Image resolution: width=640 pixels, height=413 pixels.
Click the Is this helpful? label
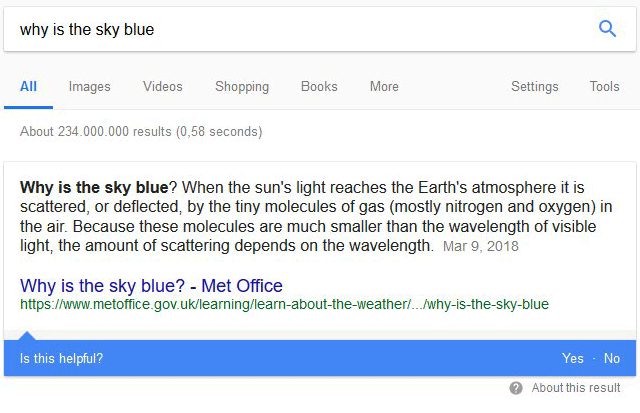point(62,358)
